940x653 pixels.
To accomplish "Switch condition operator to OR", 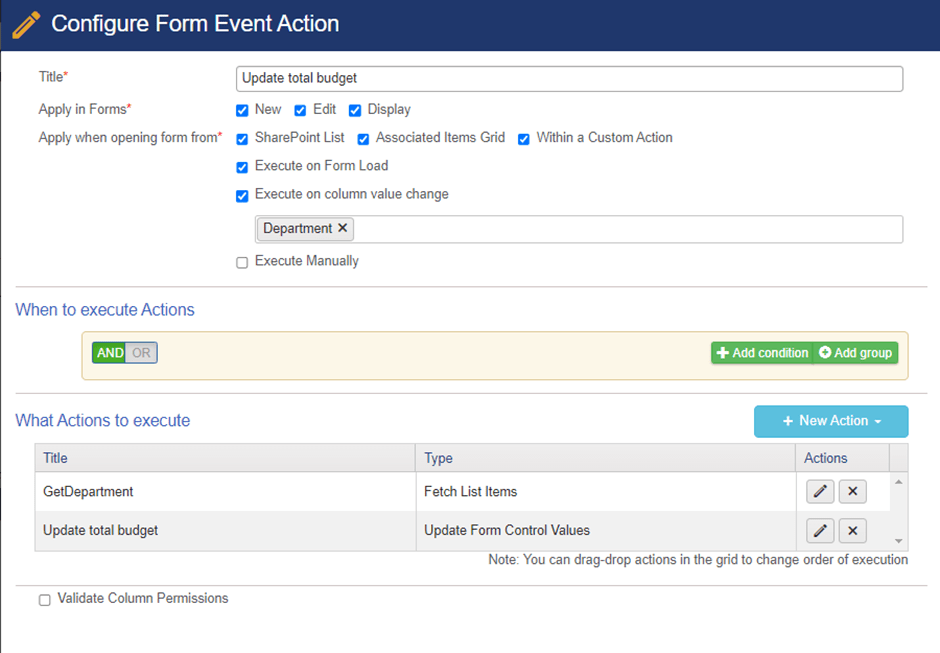I will [141, 353].
